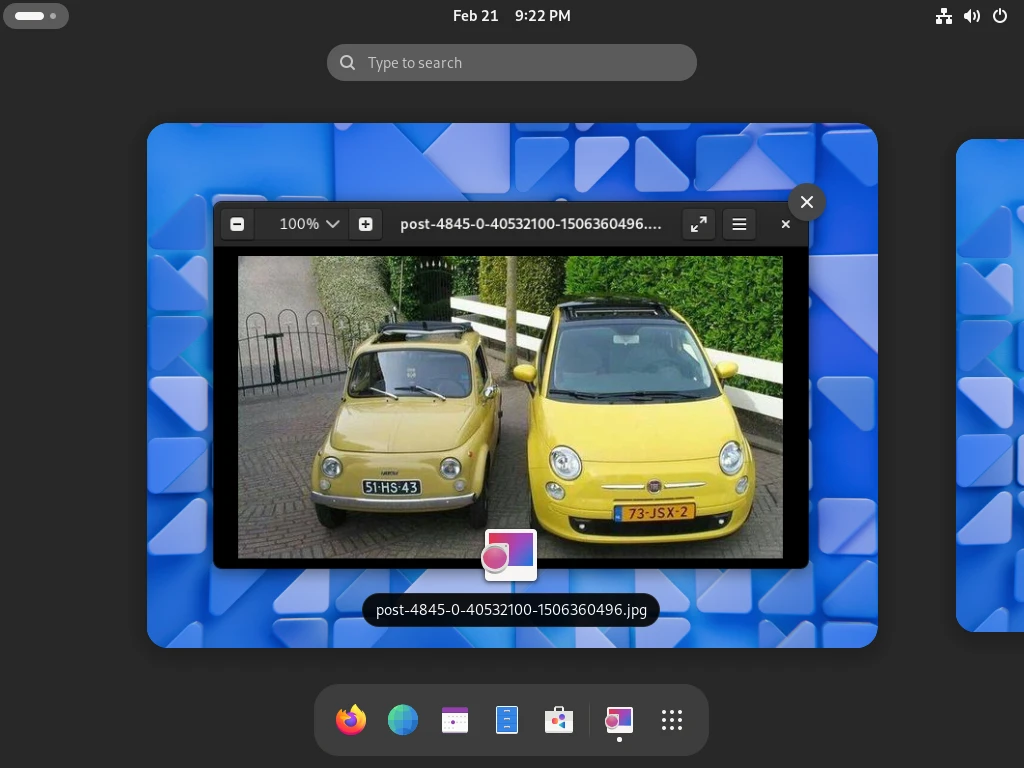Toggle fullscreen view of the photo
Viewport: 1024px width, 768px height.
click(698, 224)
